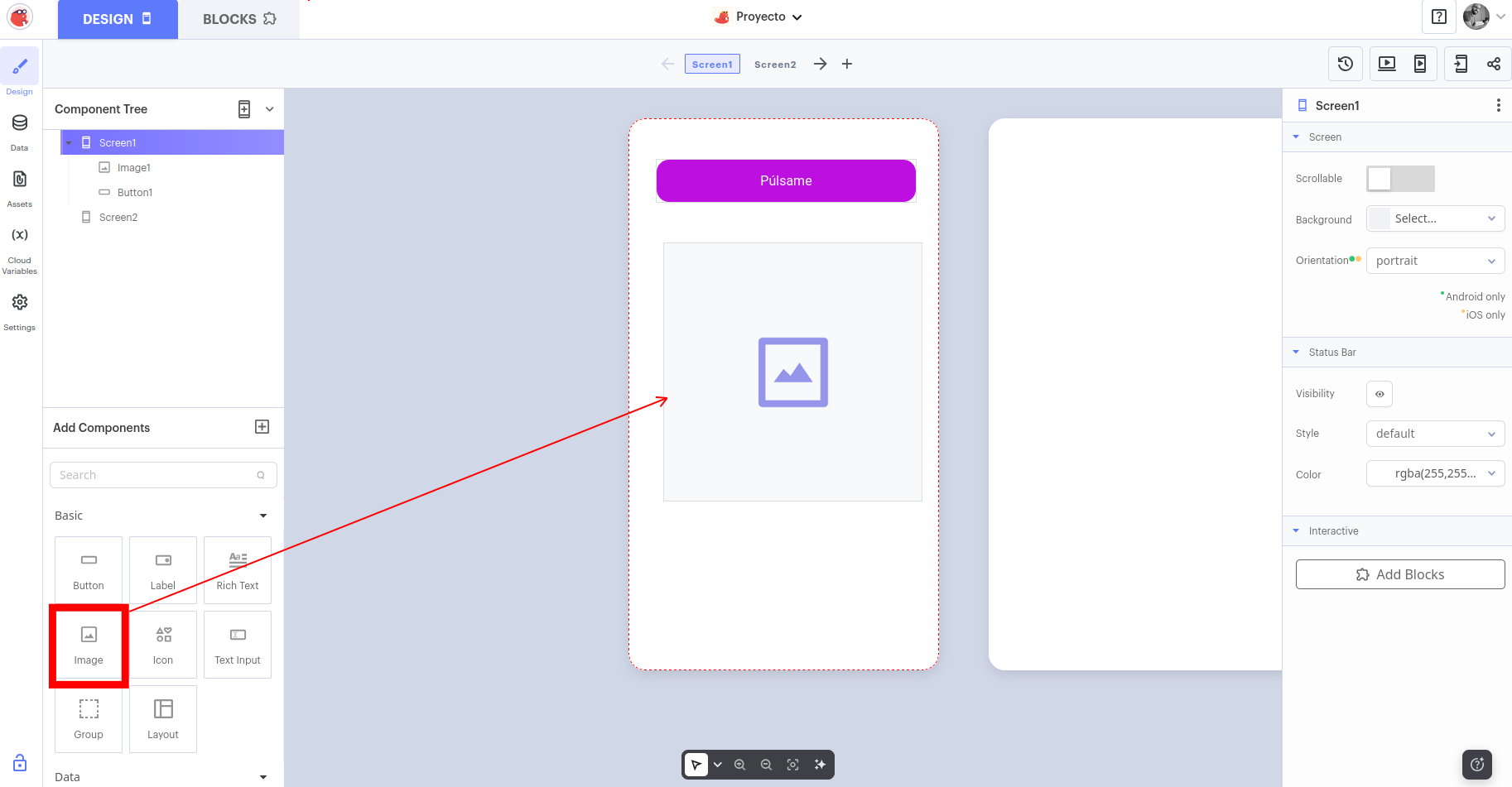Screen dimensions: 1512x787
Task: Switch to the Screen2 tab
Action: coord(774,65)
